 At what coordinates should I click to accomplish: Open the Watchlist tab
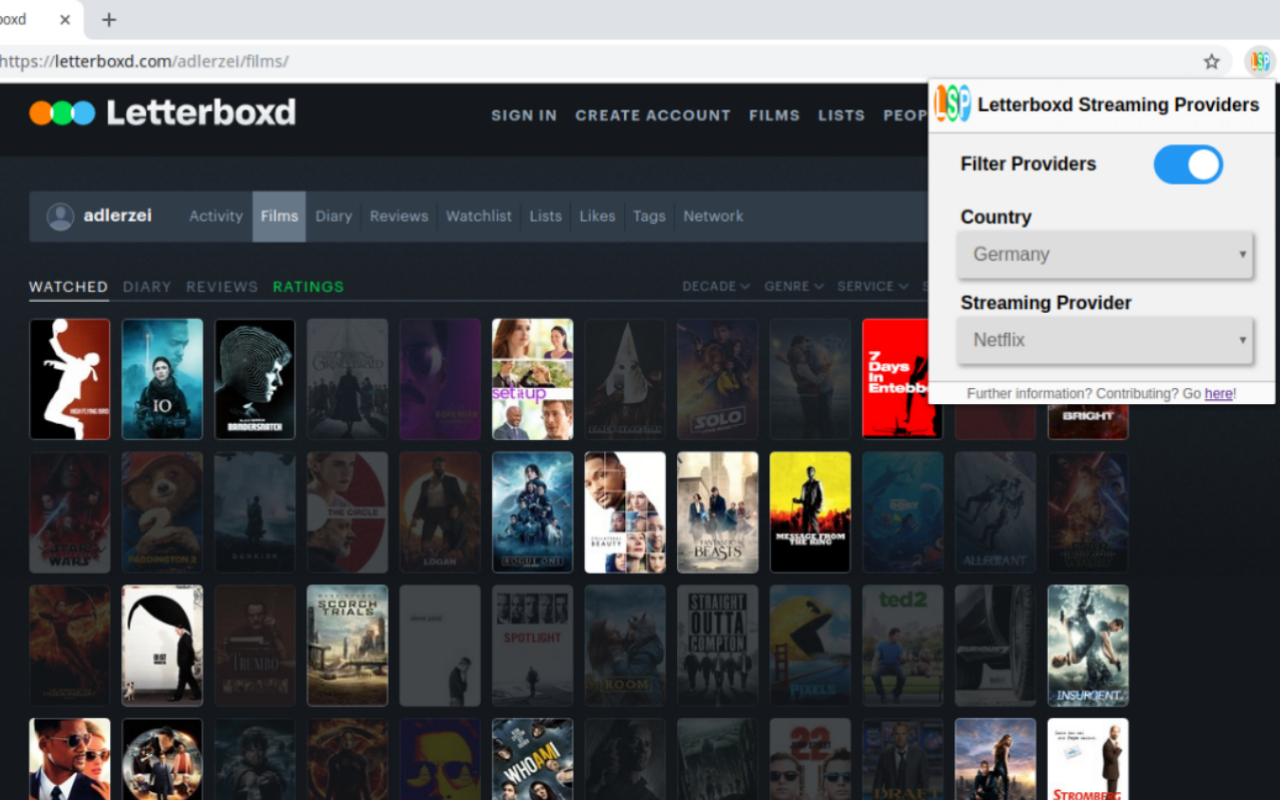coord(479,216)
